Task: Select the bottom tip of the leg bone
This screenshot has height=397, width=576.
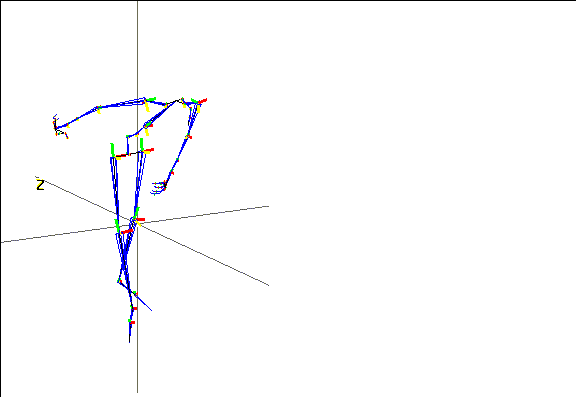Action: pyautogui.click(x=129, y=341)
